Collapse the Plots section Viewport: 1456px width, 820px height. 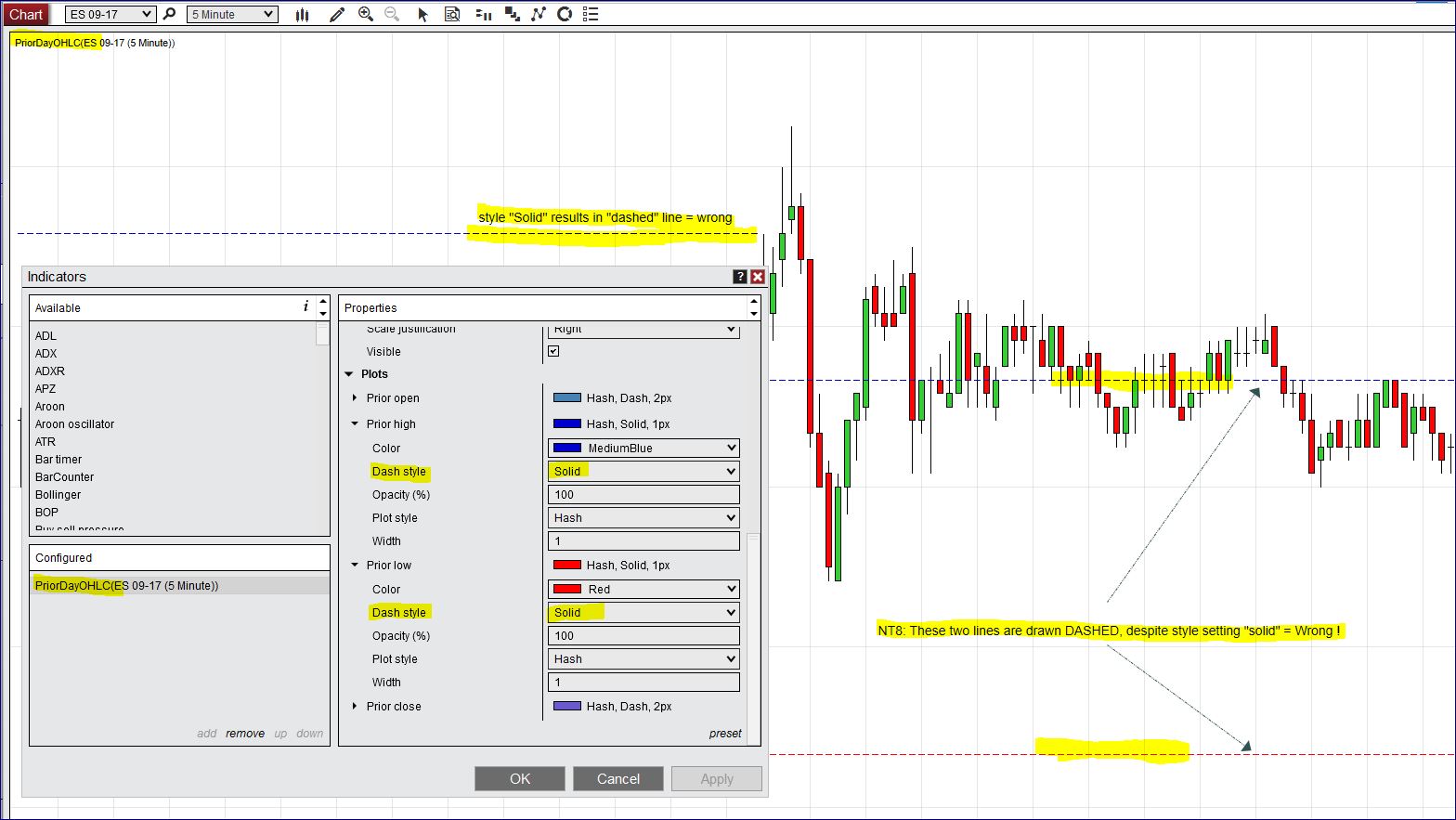coord(349,374)
